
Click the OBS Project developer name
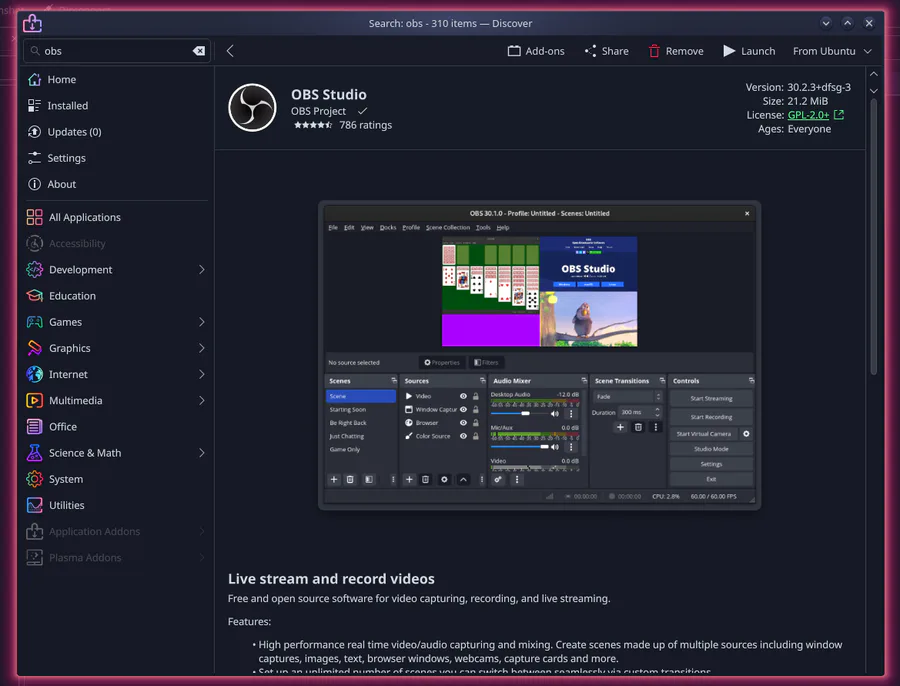point(318,111)
